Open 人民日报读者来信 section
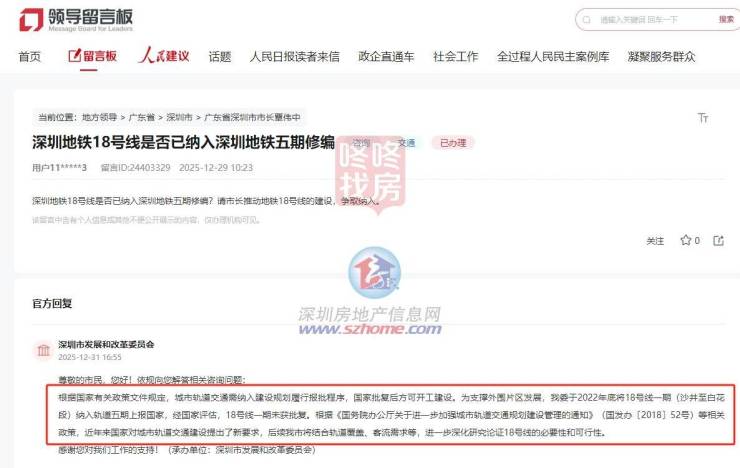Image resolution: width=740 pixels, height=468 pixels. pos(294,57)
